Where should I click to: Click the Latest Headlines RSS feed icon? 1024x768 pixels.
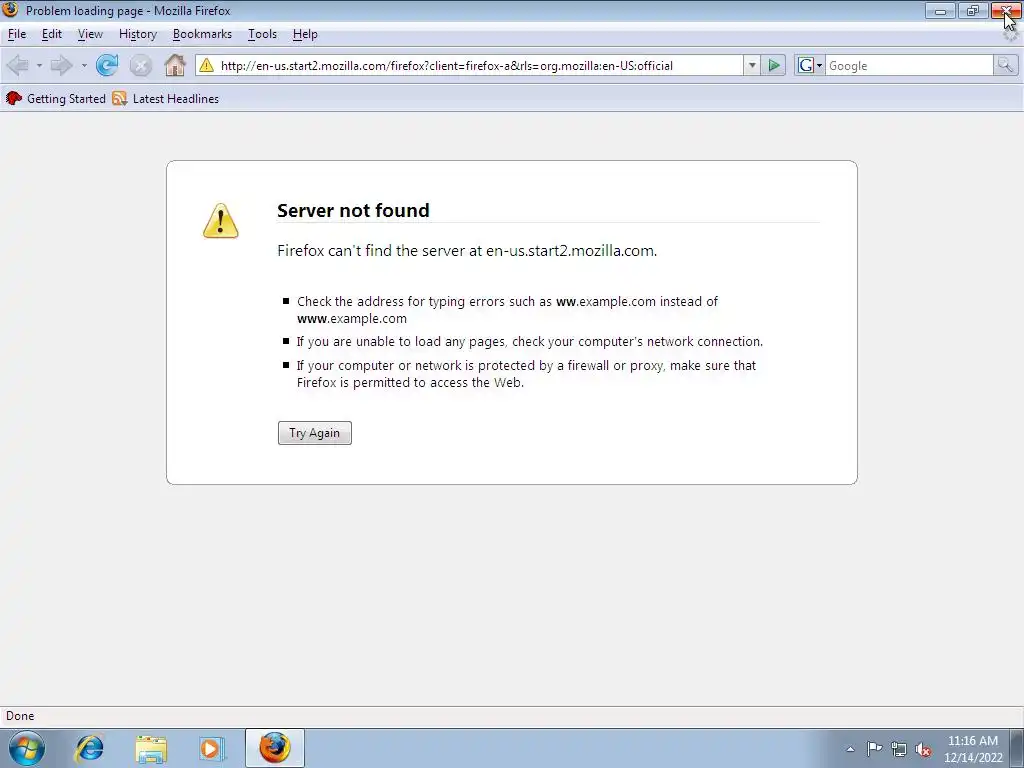pos(120,99)
